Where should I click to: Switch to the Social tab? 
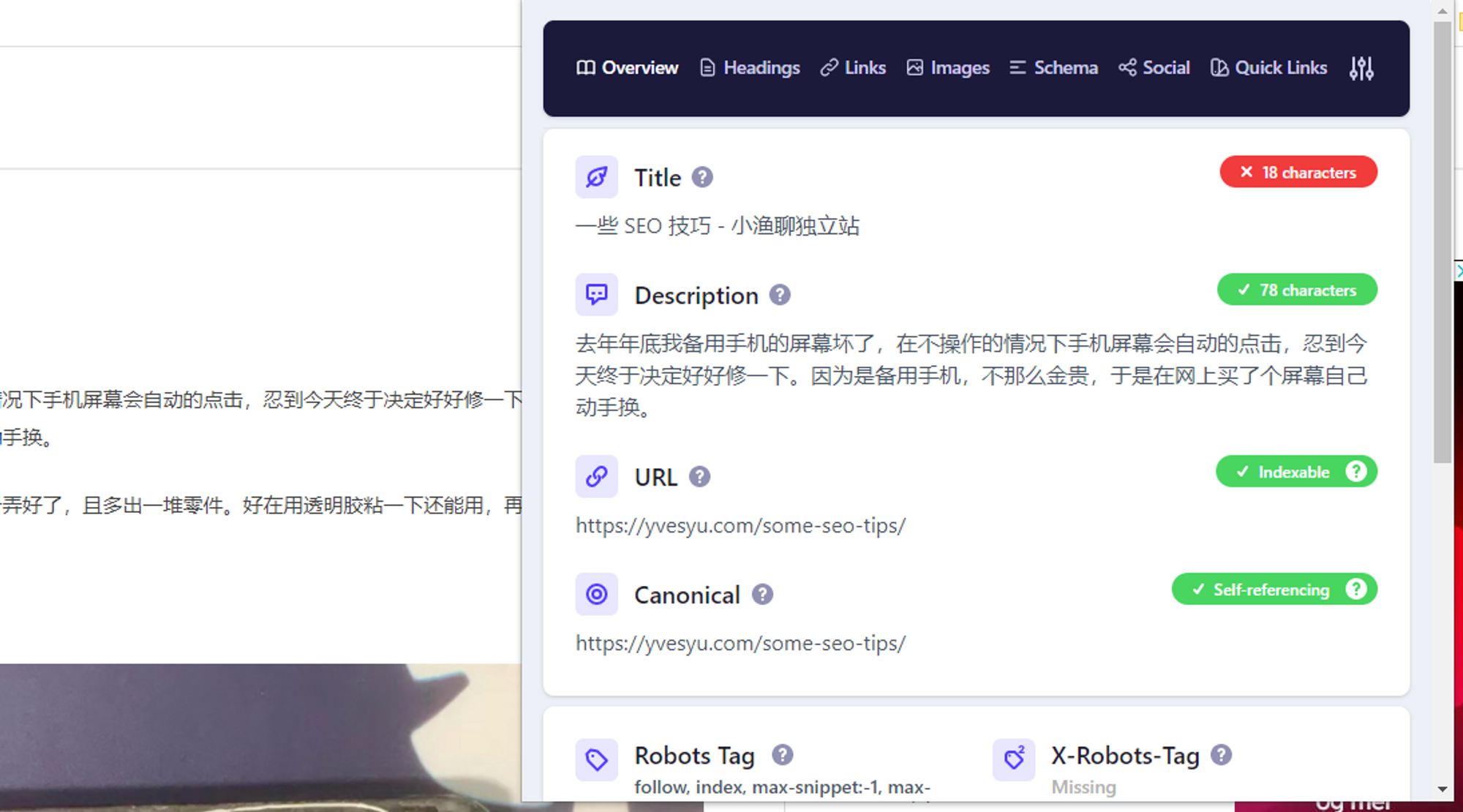coord(1154,68)
